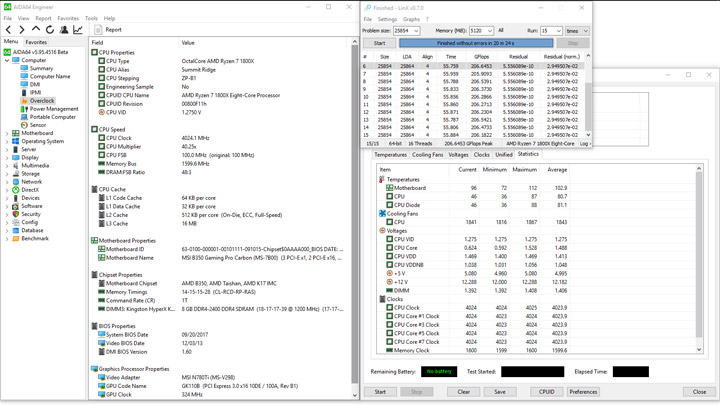This screenshot has height=405, width=720.
Task: Expand the Motherboard tree node
Action: point(7,133)
